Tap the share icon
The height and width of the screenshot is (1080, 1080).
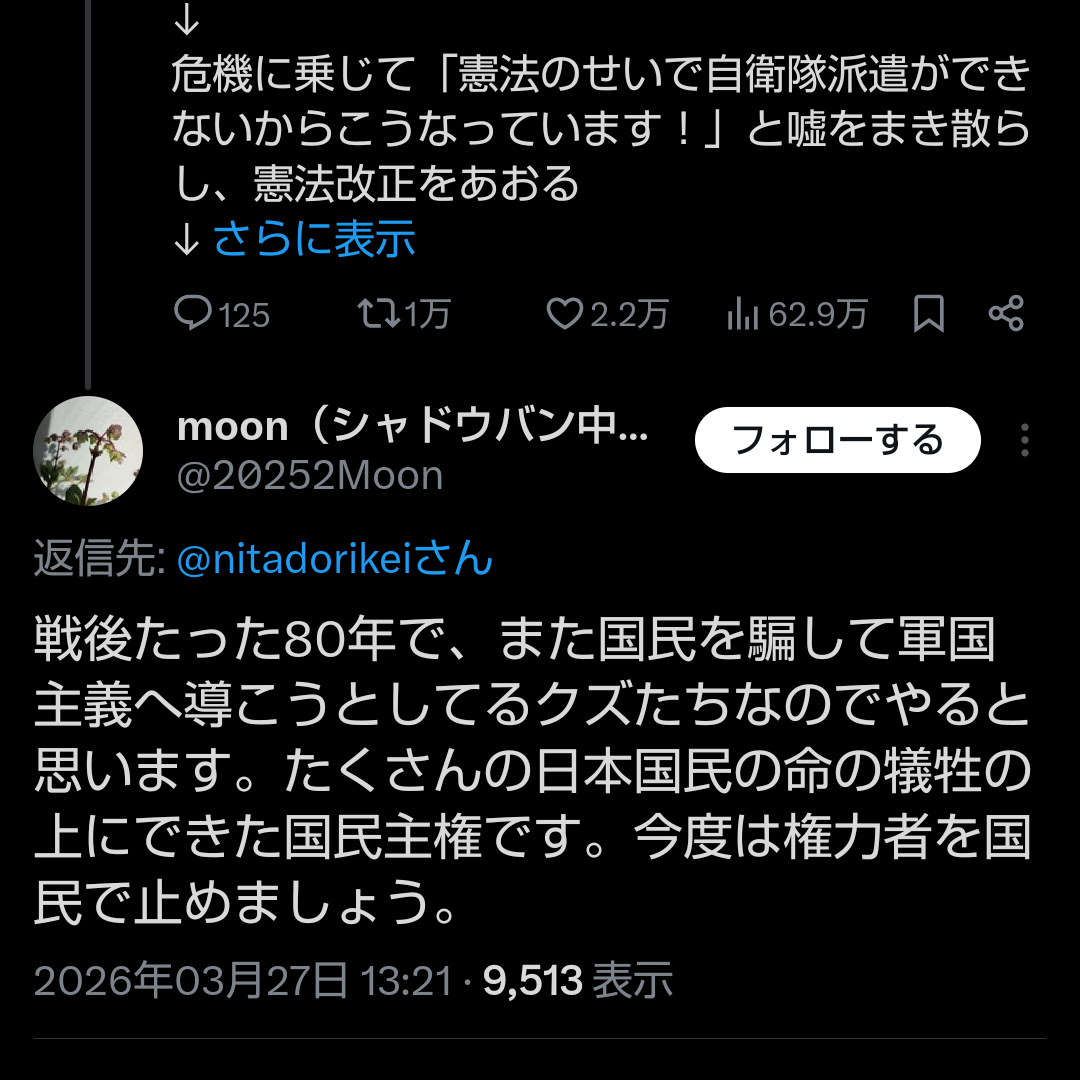tap(1006, 314)
